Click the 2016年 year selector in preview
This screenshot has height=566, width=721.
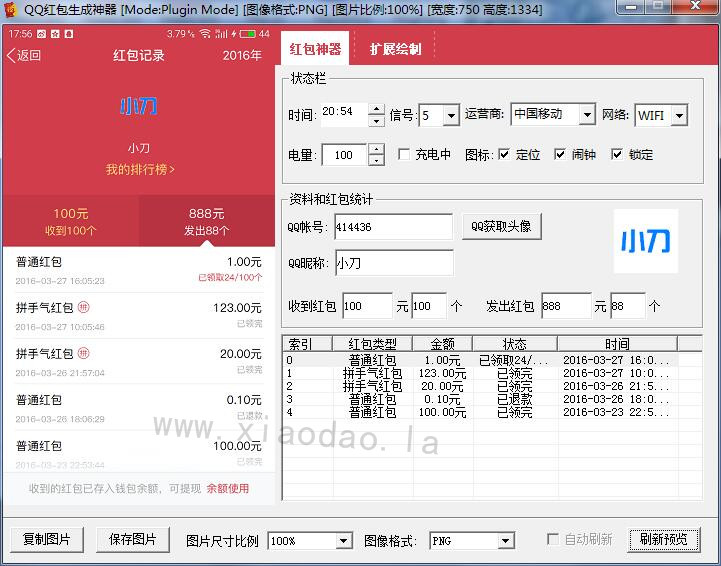[x=242, y=55]
